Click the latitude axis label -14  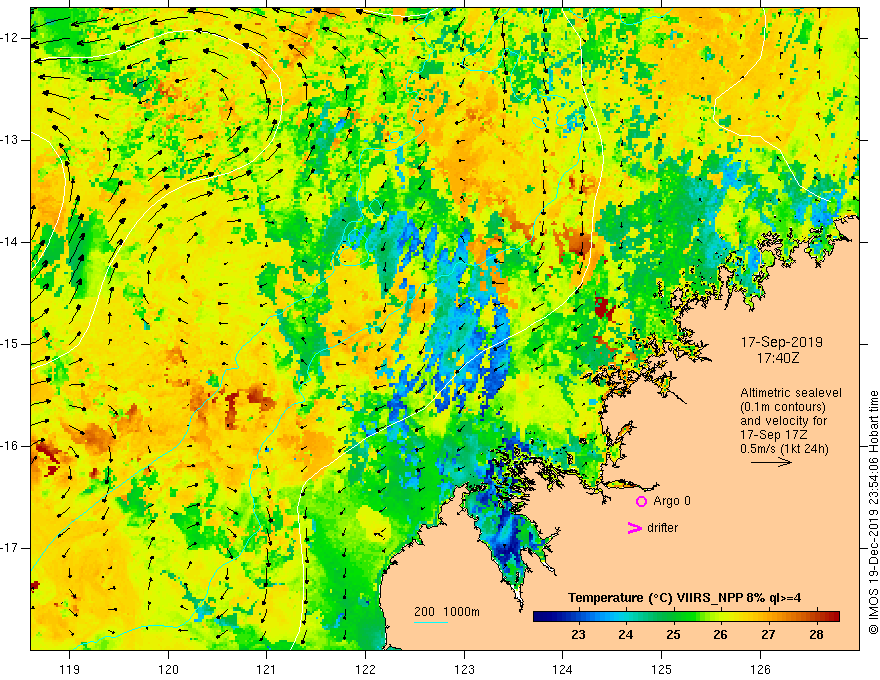pos(10,242)
